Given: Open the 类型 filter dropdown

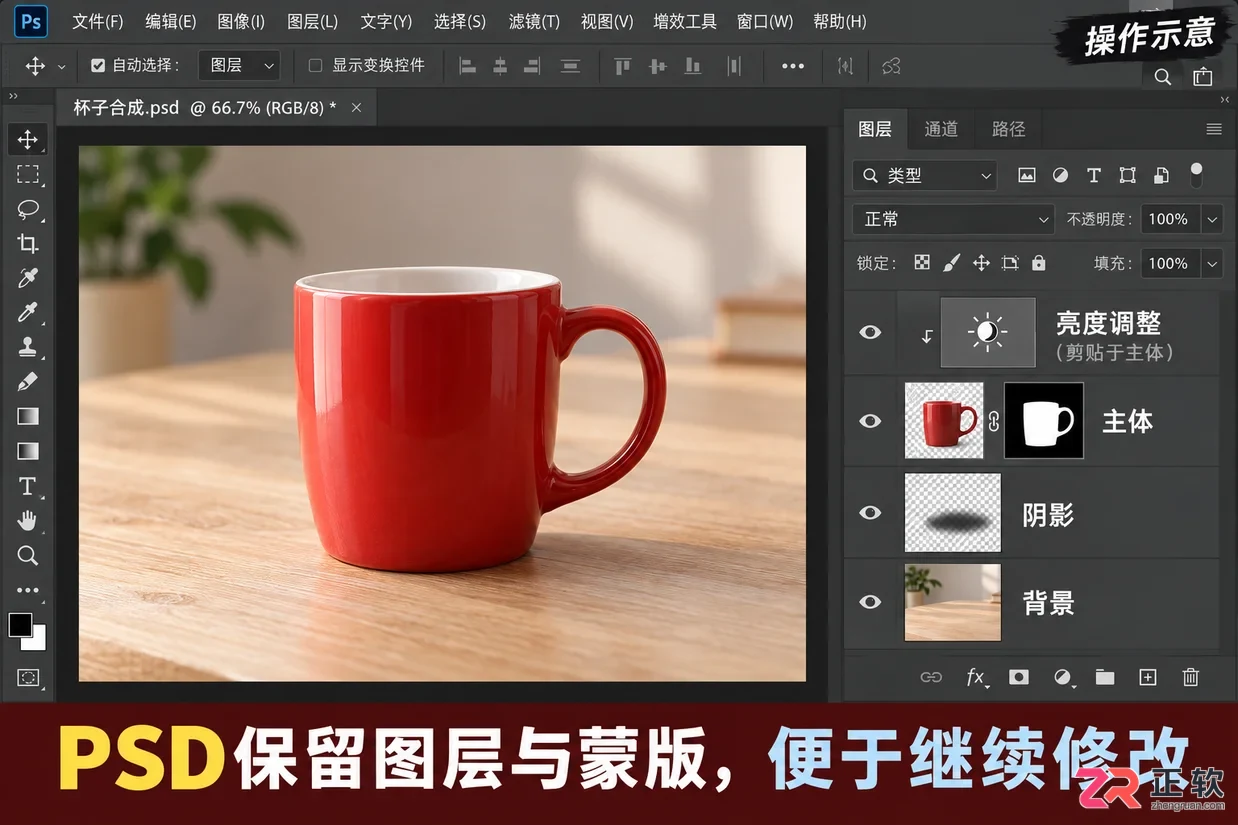Looking at the screenshot, I should [x=925, y=176].
